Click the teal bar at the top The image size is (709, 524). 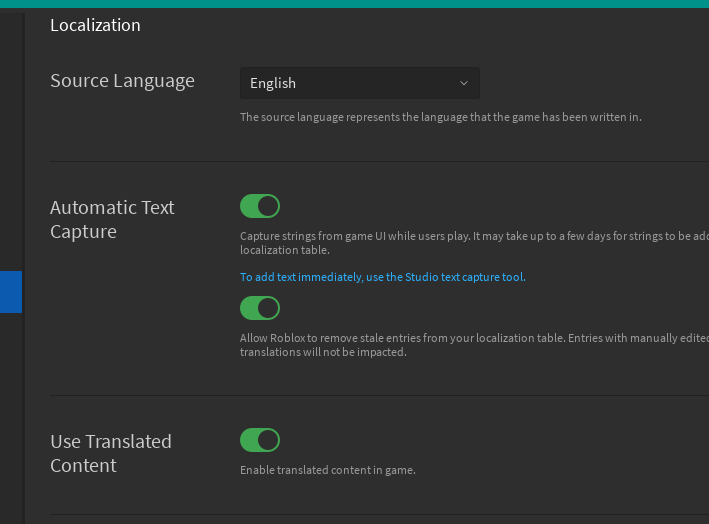click(354, 3)
